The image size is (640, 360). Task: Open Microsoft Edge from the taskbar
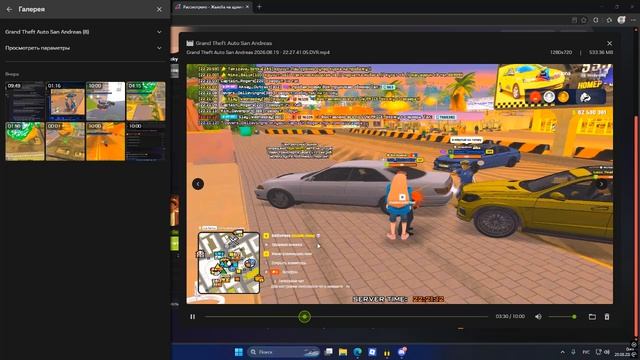358,352
